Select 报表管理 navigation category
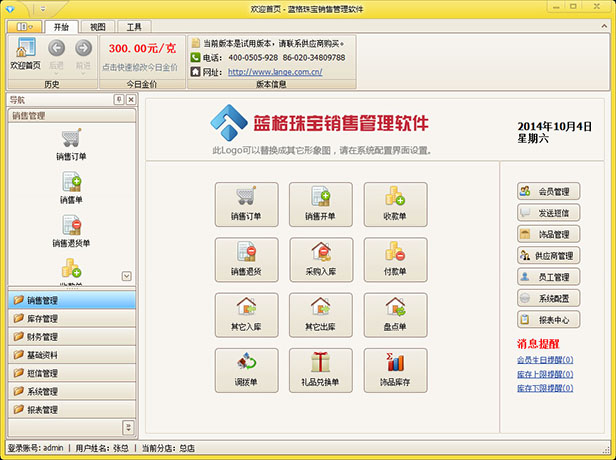Image resolution: width=616 pixels, height=460 pixels. [72, 409]
